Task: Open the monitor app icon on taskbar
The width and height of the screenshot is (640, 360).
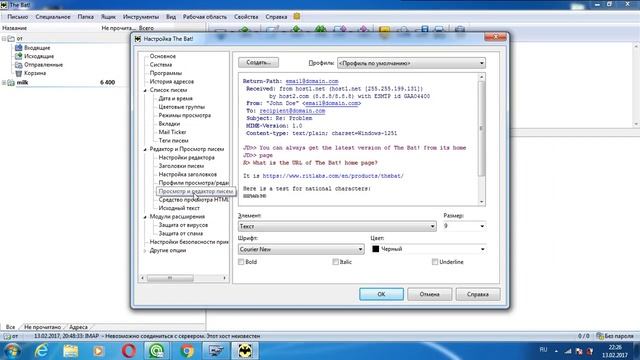Action: click(x=216, y=351)
